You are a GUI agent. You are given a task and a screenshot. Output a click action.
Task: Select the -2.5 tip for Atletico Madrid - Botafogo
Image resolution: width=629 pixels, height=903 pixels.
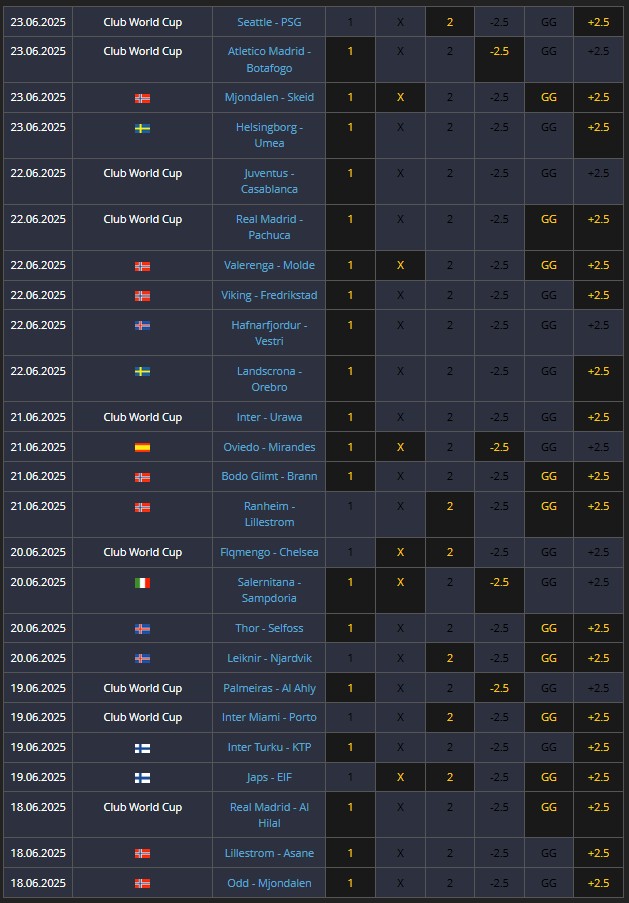click(x=499, y=59)
